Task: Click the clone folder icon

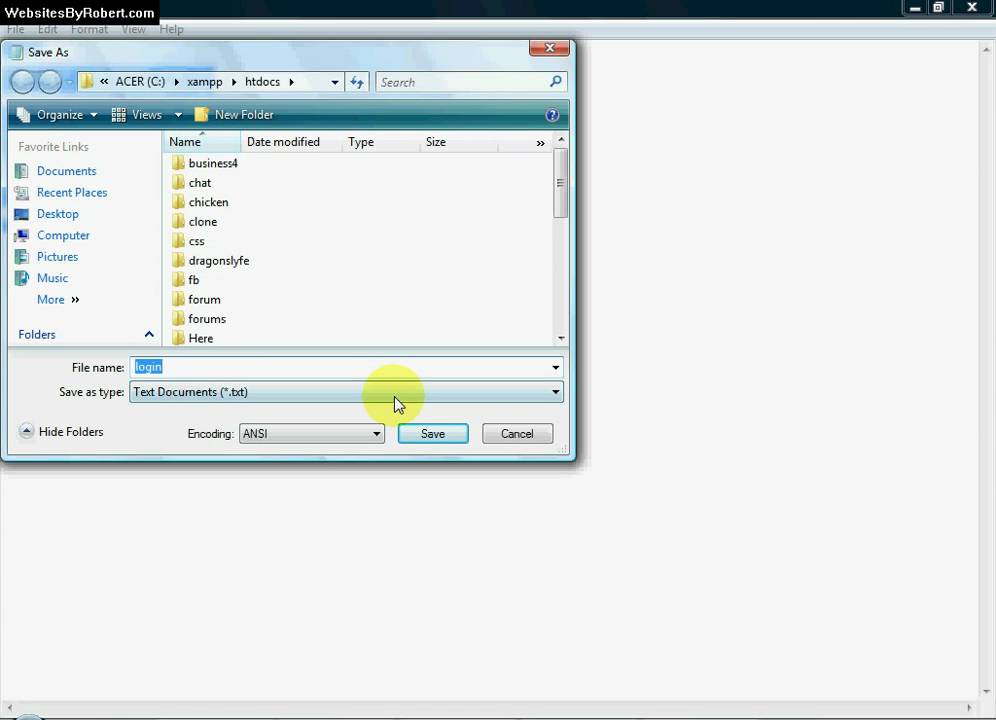Action: 178,221
